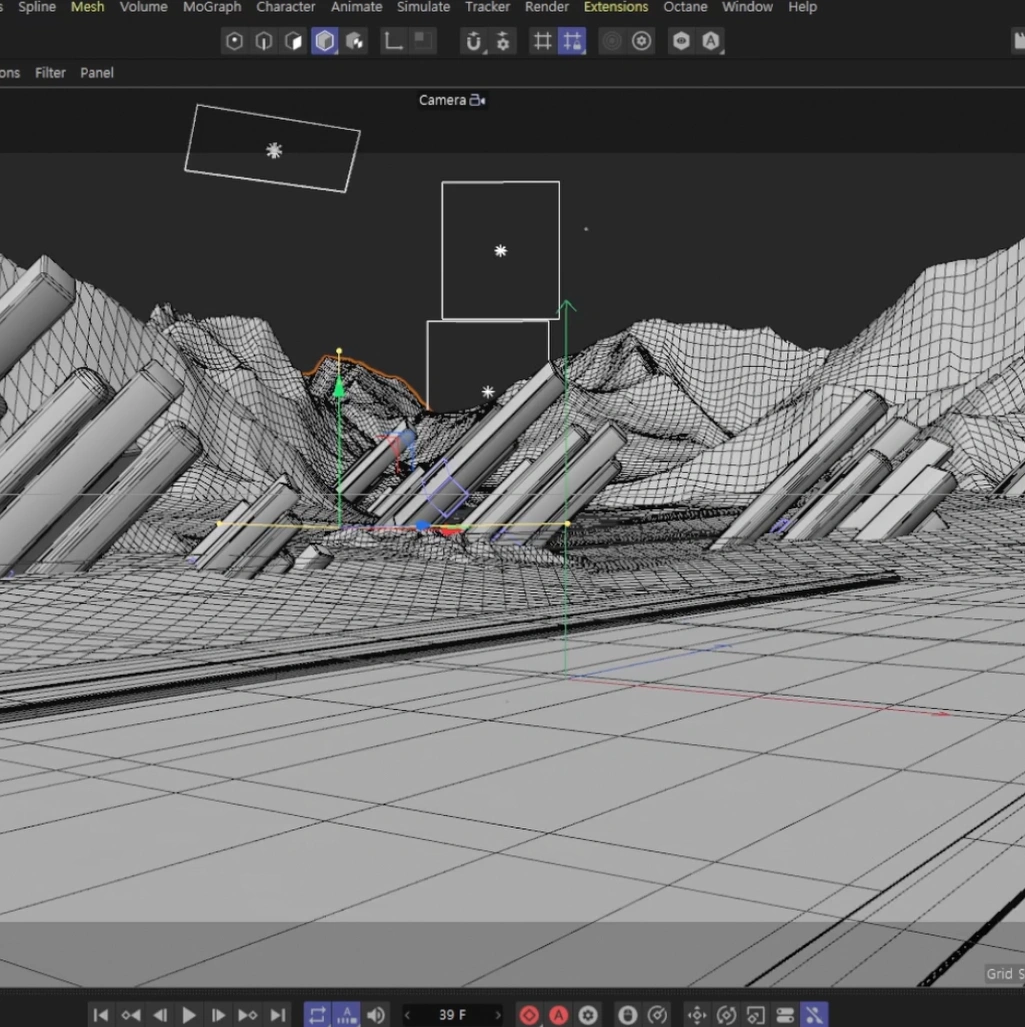Open the Simulate menu
Viewport: 1025px width, 1027px height.
click(x=423, y=7)
